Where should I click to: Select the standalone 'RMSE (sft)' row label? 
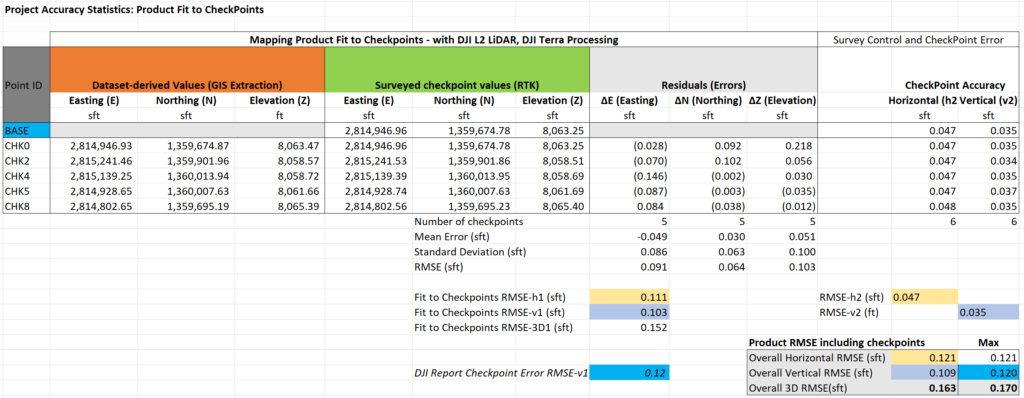[438, 266]
